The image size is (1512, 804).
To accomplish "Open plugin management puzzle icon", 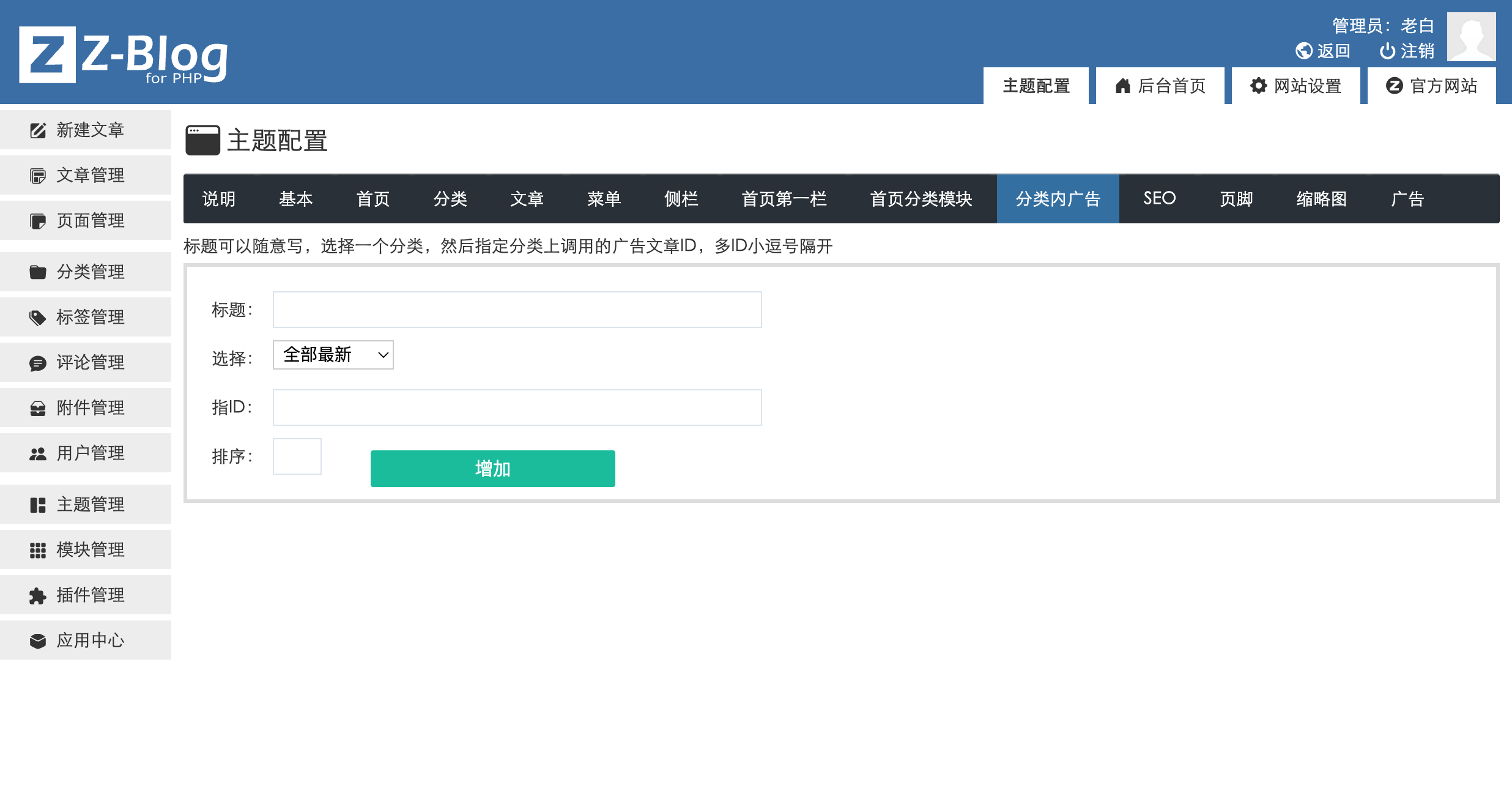I will coord(38,595).
